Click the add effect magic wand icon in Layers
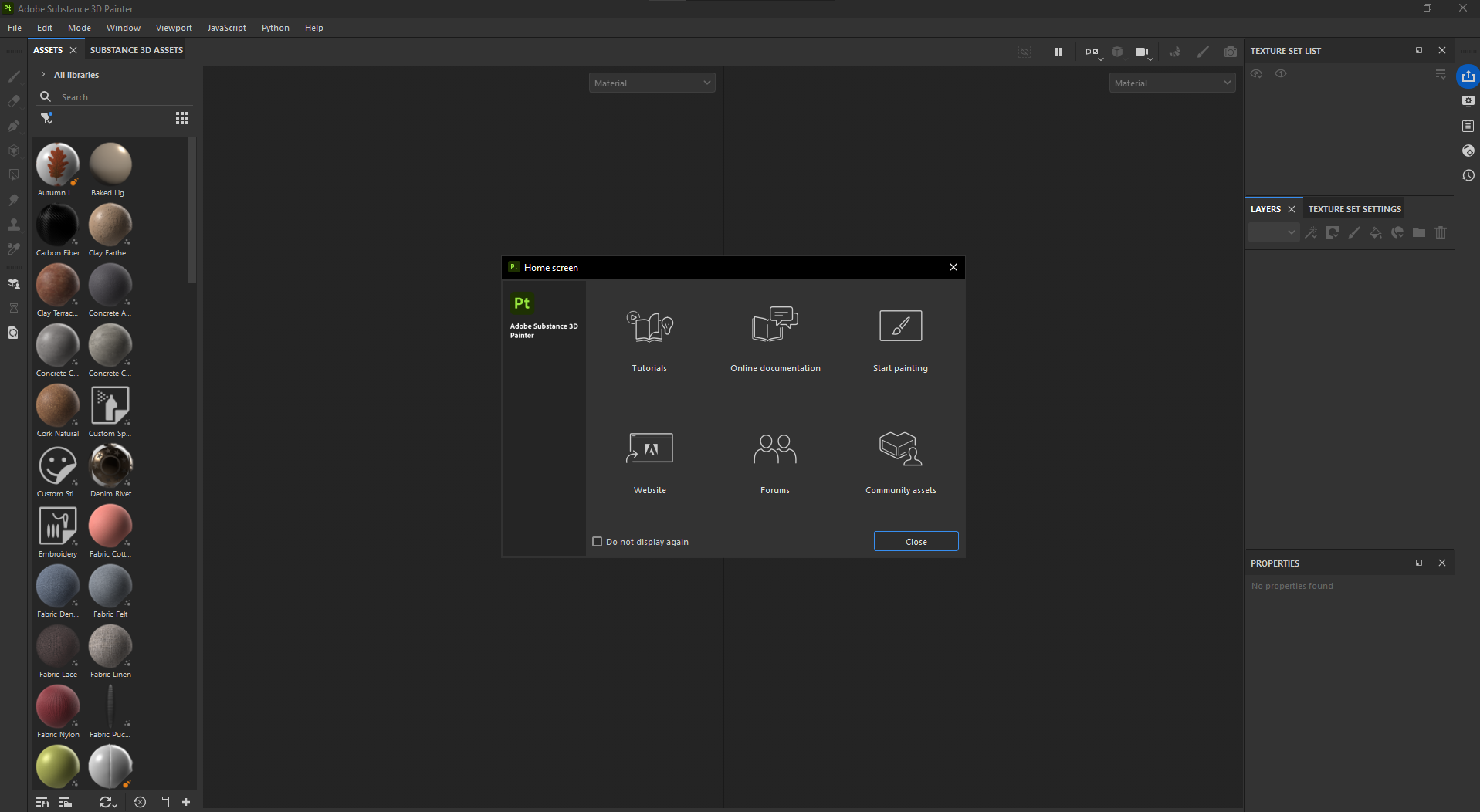1480x812 pixels. point(1310,232)
